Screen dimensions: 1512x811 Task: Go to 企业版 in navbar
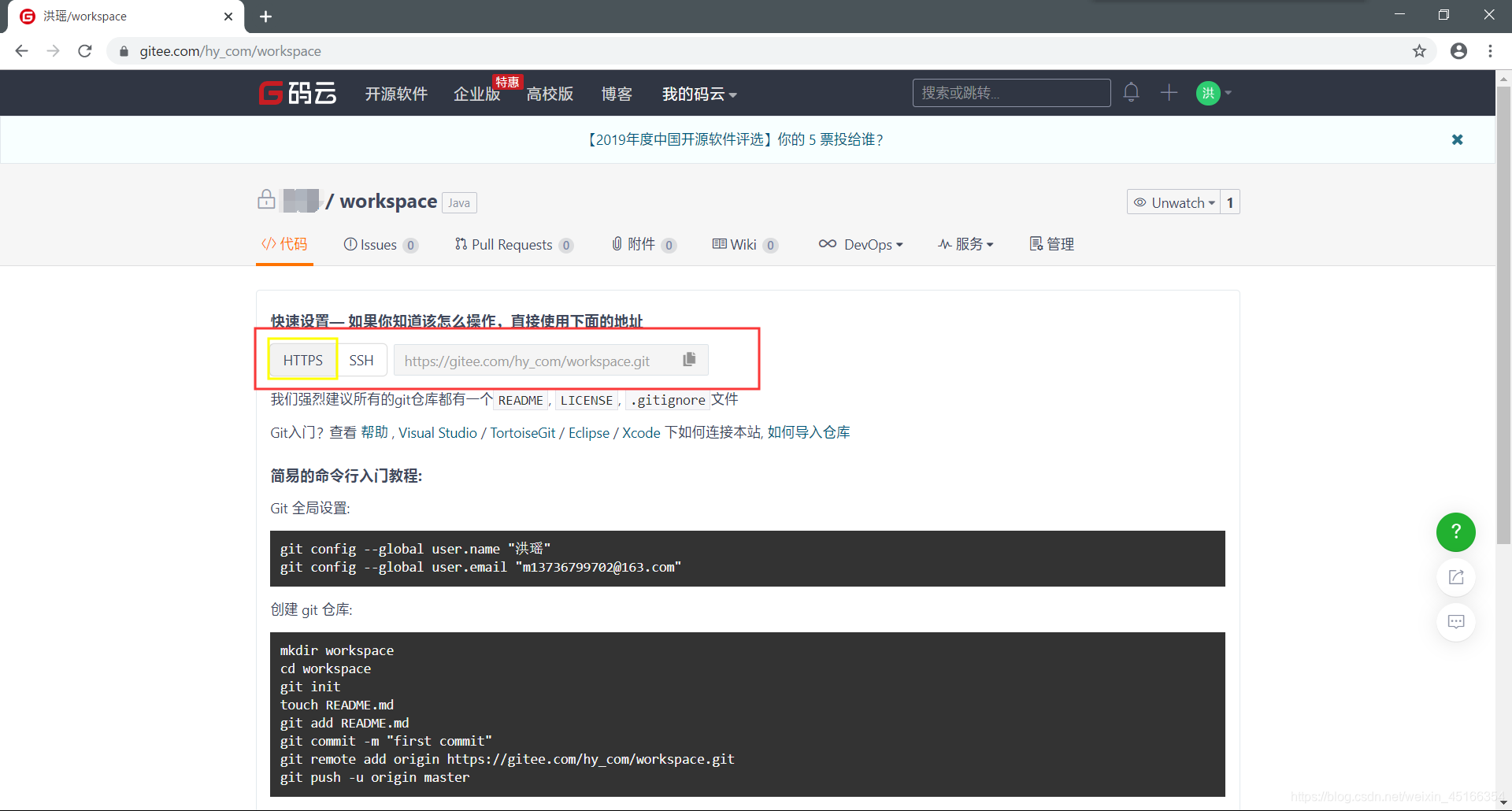click(x=477, y=94)
